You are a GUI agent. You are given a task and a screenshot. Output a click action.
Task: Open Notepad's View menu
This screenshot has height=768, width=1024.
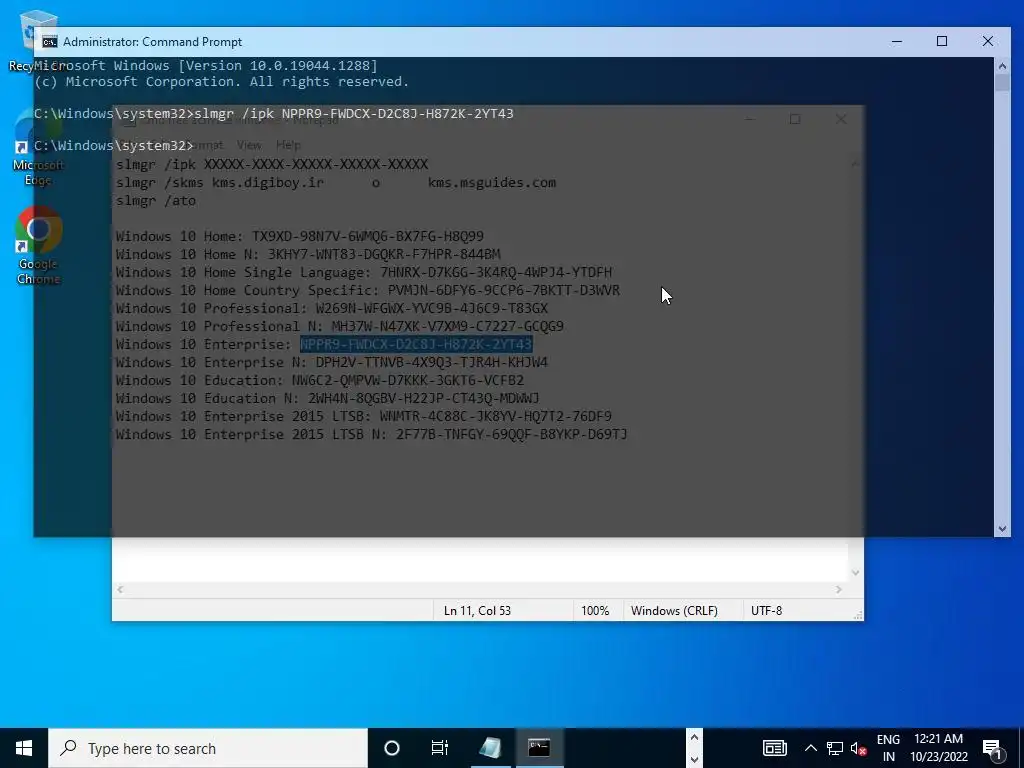[x=249, y=145]
